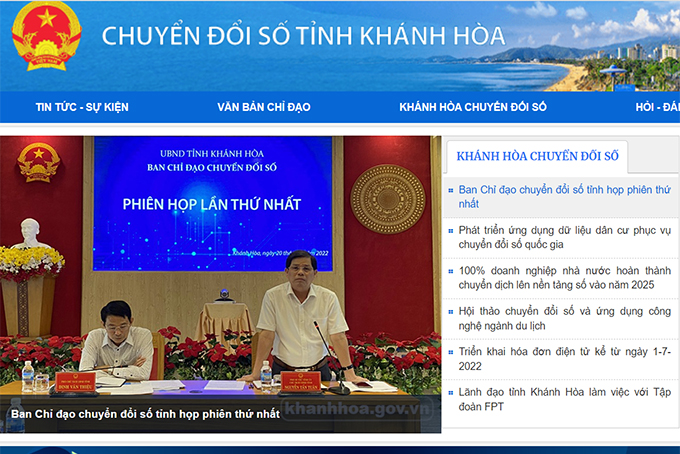The width and height of the screenshot is (680, 454).
Task: Open the Hỏi - Đáp menu item
Action: click(657, 107)
